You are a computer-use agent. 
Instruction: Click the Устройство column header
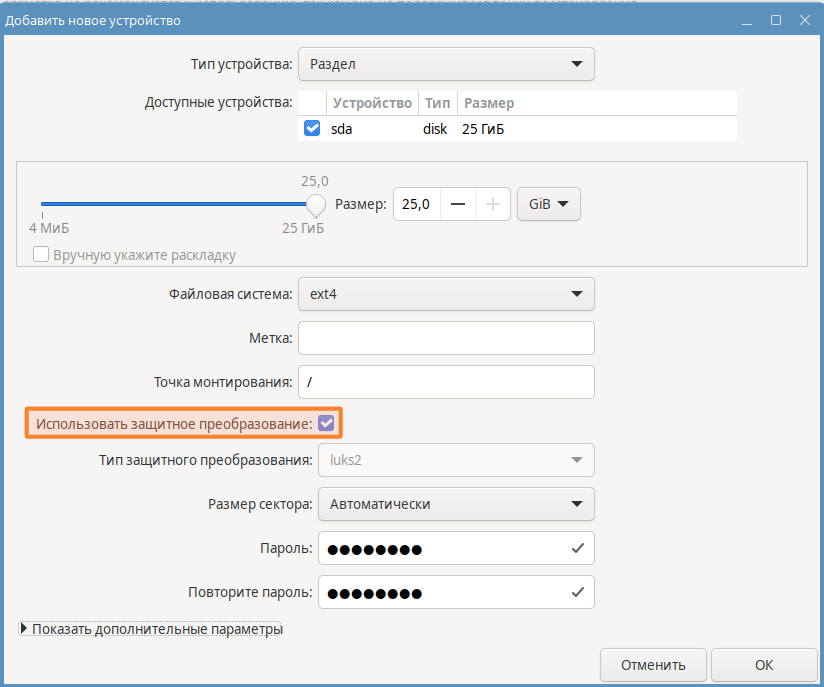372,103
